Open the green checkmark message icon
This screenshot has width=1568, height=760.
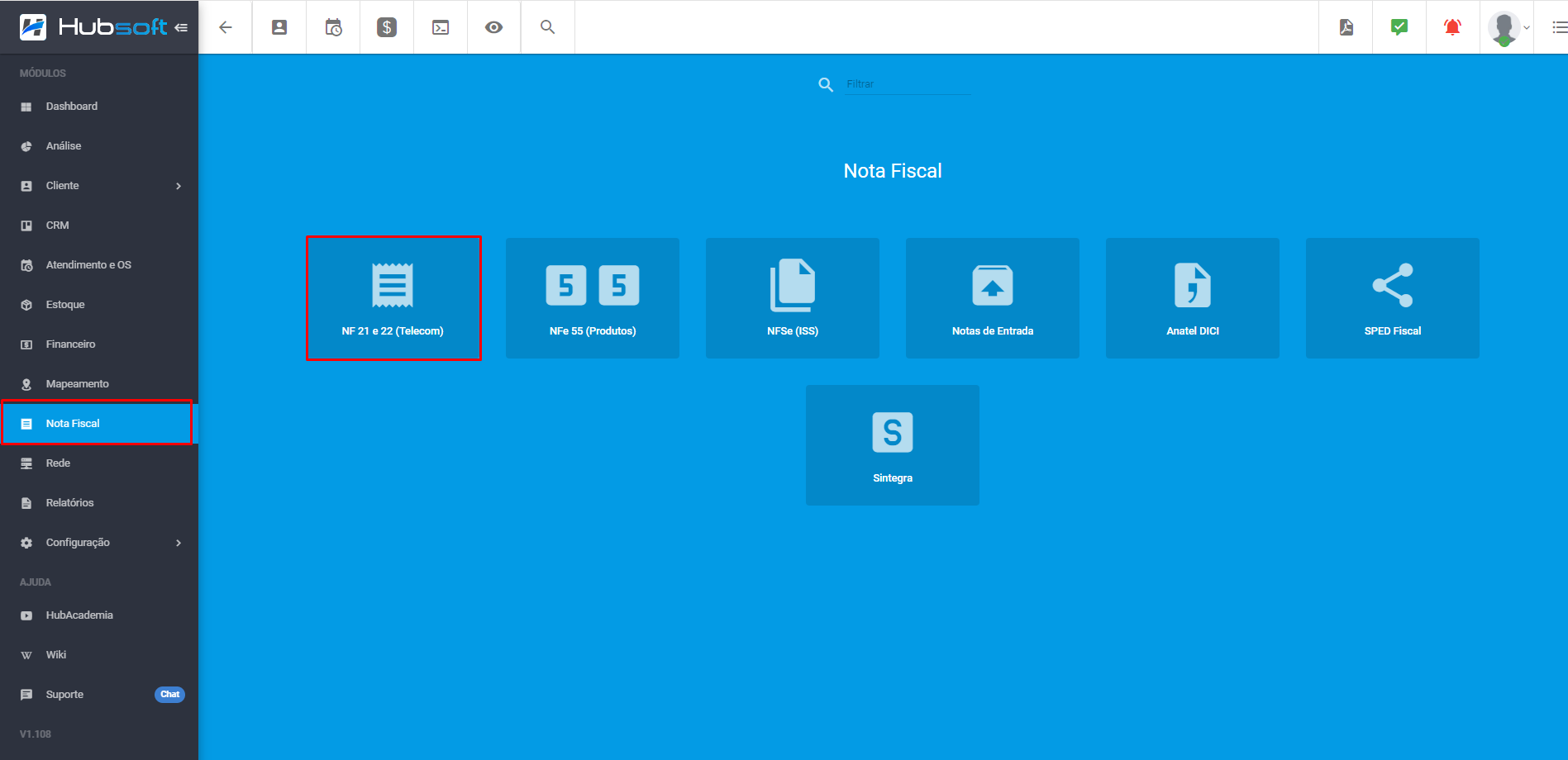1399,27
